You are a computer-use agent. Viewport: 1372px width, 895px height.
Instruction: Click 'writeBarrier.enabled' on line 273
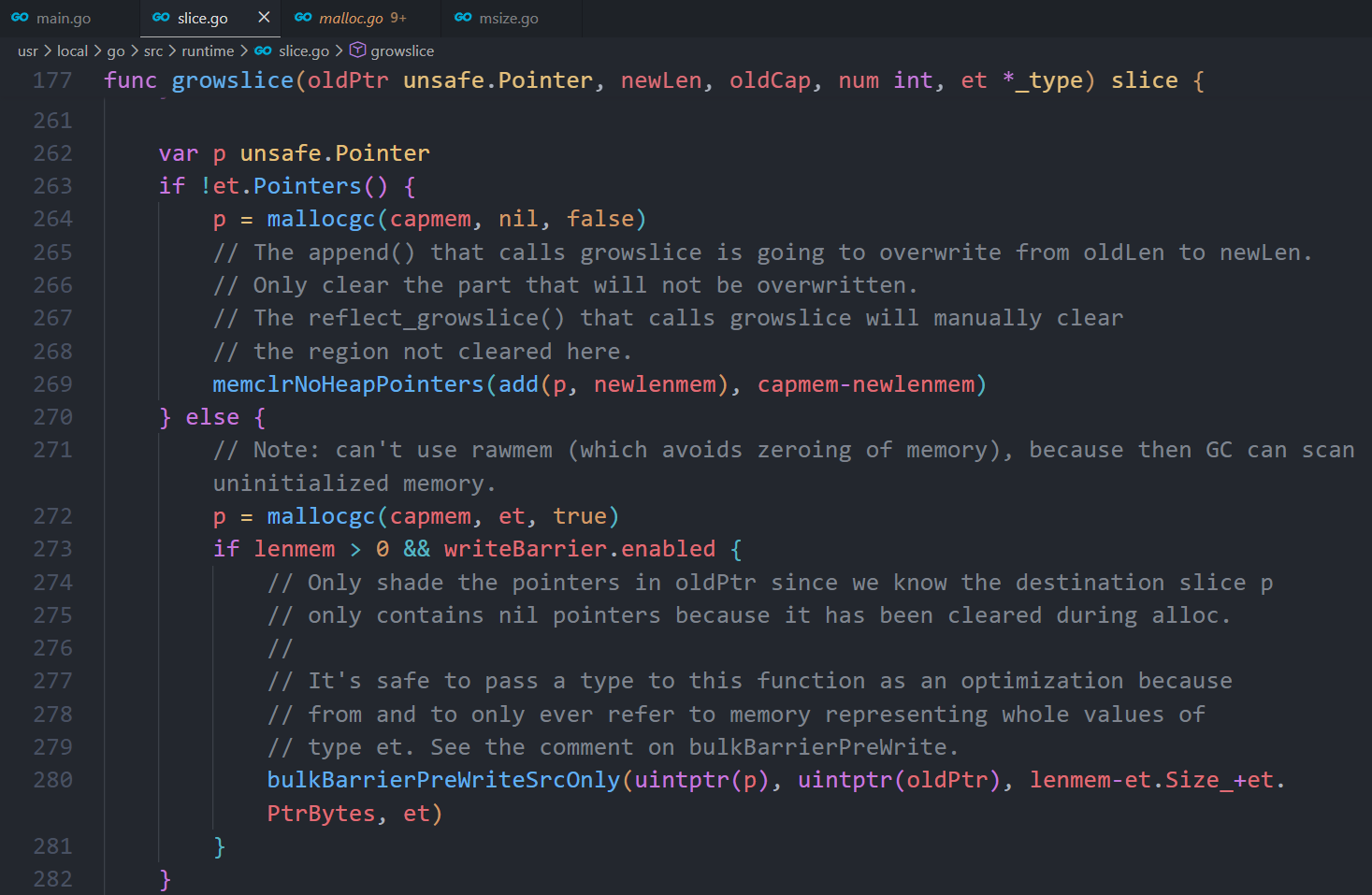click(x=580, y=549)
